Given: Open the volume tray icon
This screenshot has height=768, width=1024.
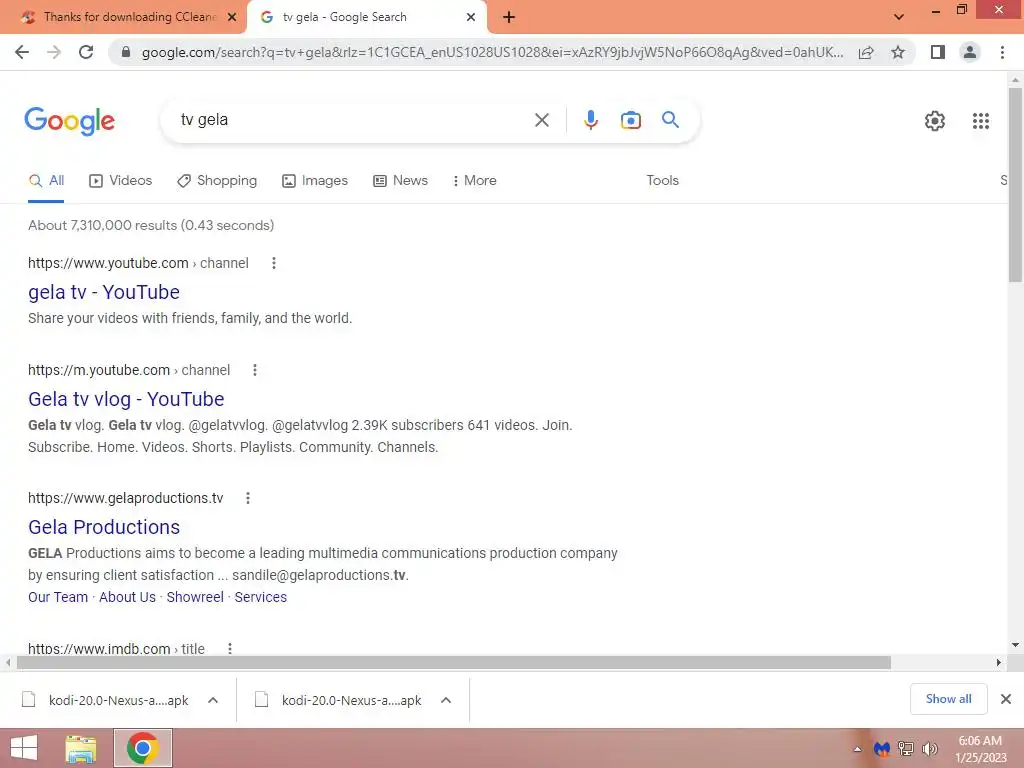Looking at the screenshot, I should click(929, 749).
